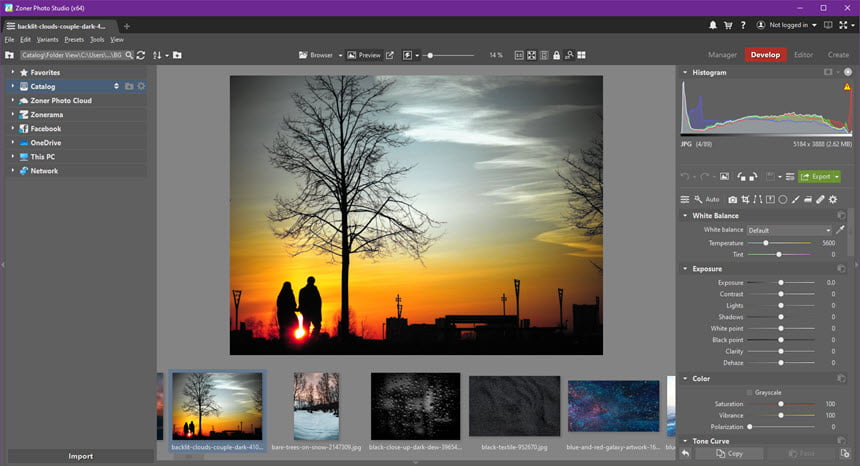Open a new tab with plus button
Viewport: 860px width, 466px height.
127,26
